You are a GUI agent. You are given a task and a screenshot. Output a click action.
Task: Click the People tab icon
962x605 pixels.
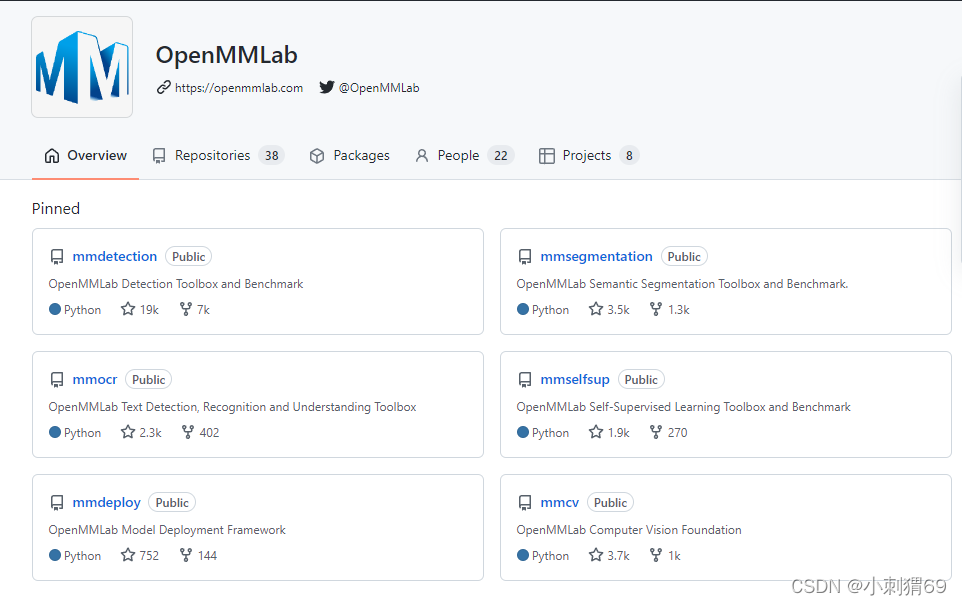pos(421,155)
